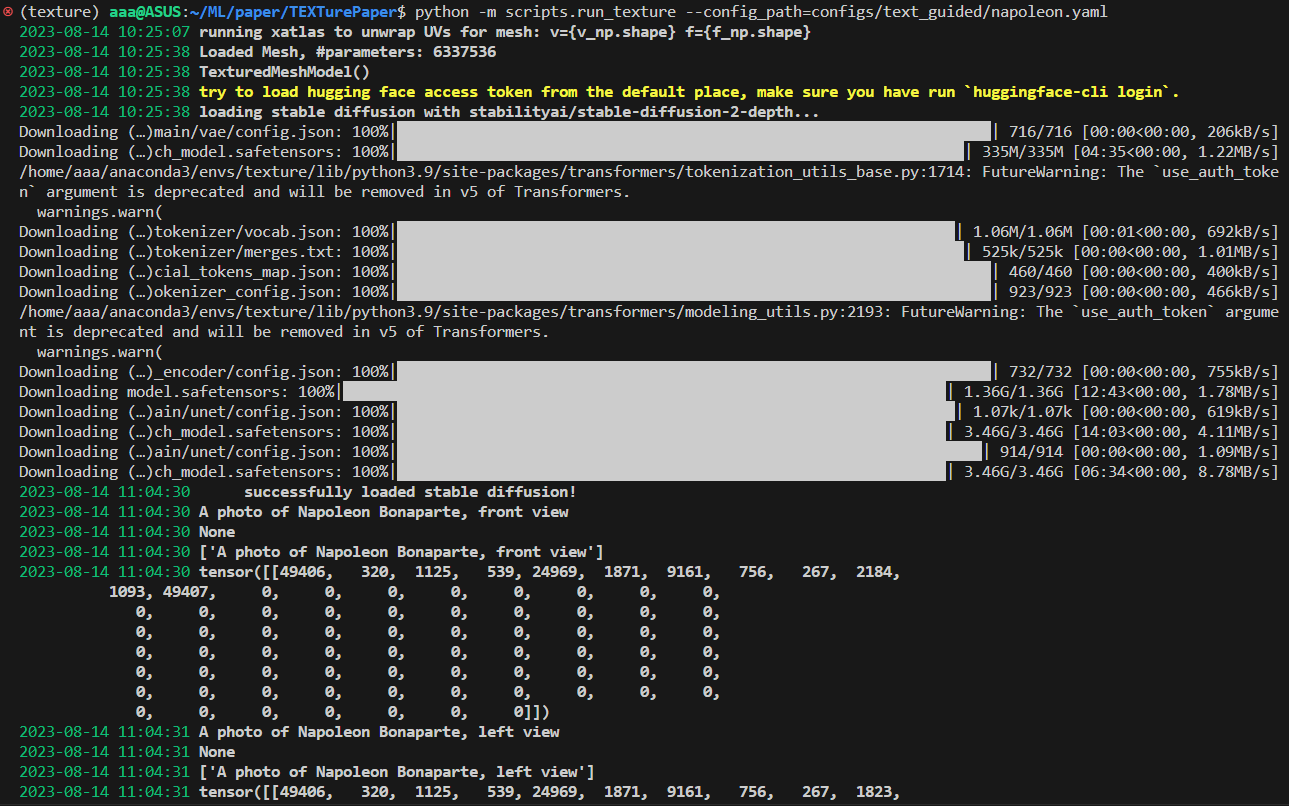Click the "460/460" size readout
Image resolution: width=1289 pixels, height=806 pixels.
[1040, 272]
